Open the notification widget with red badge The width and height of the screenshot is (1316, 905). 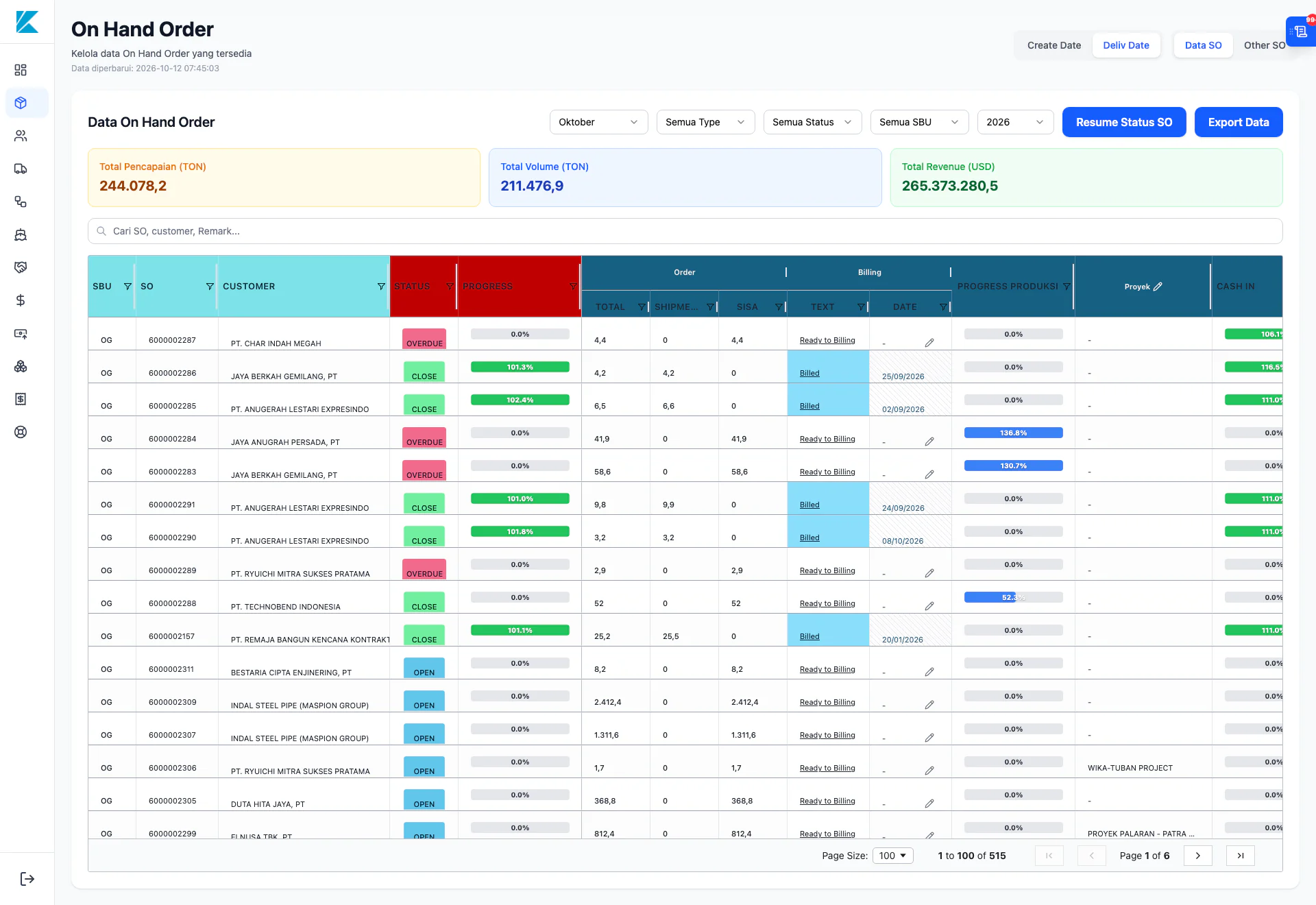tap(1300, 32)
